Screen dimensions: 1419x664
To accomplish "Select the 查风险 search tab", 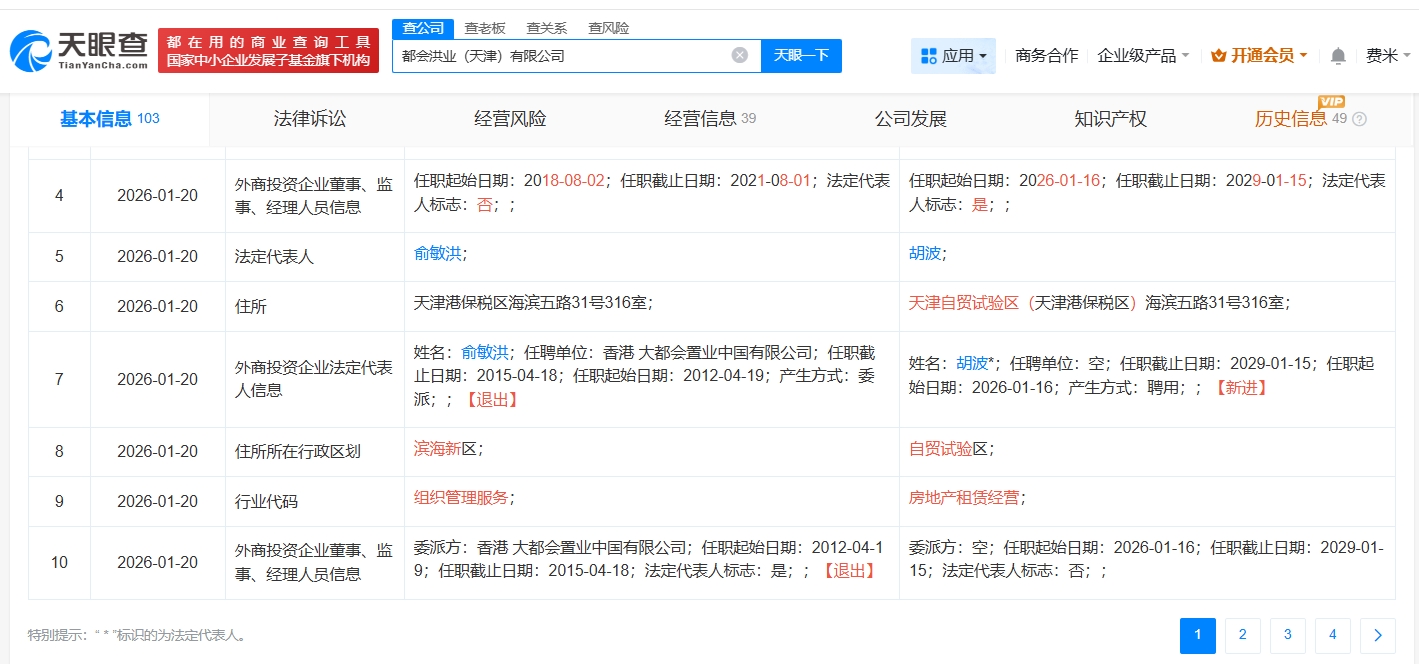I will click(x=608, y=28).
